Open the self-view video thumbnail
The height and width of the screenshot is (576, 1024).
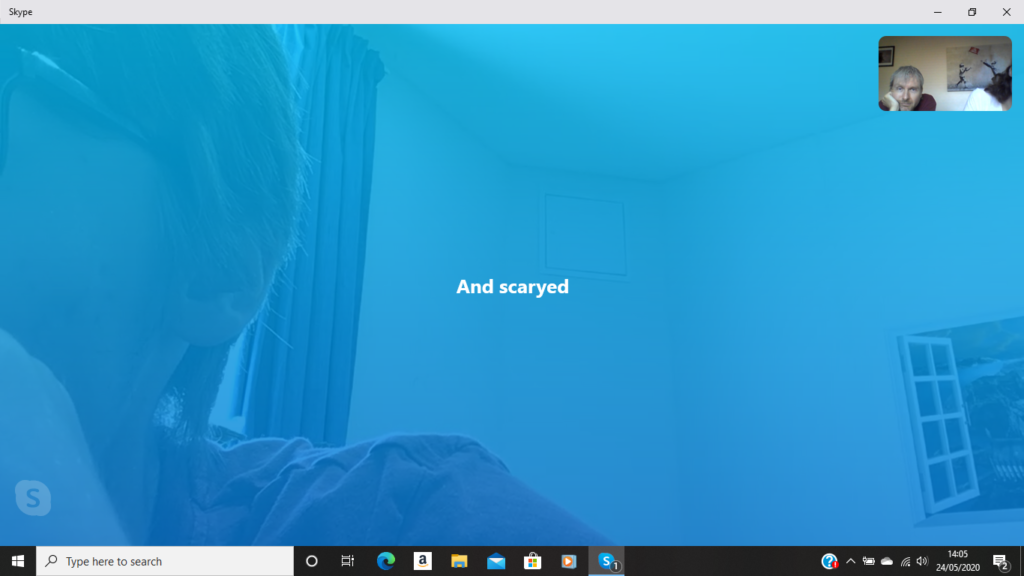pos(944,73)
